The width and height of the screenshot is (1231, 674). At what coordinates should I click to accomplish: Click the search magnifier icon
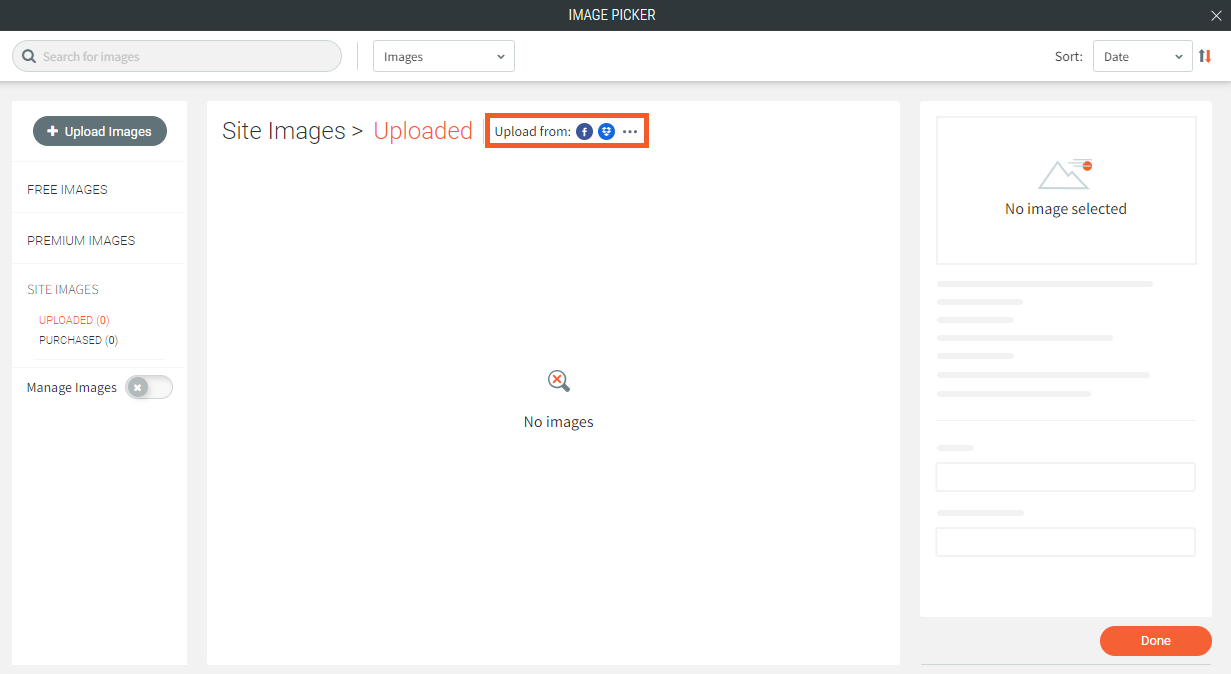coord(28,56)
